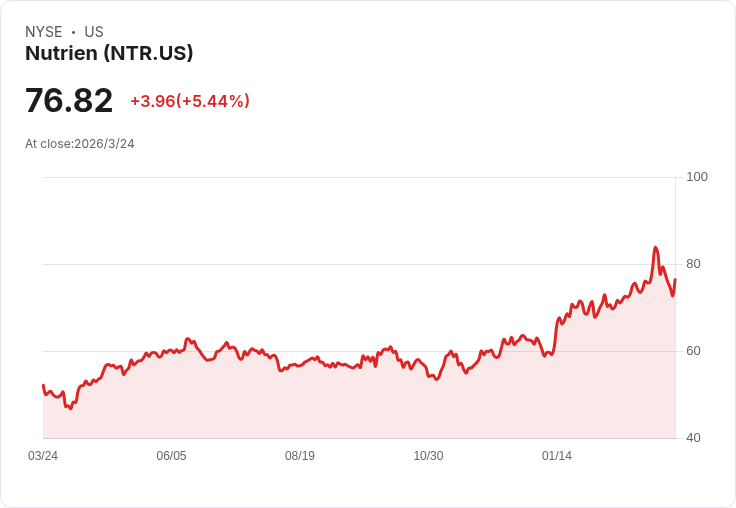
Task: Click the +3.96(+5.44%) price change
Action: coord(190,101)
